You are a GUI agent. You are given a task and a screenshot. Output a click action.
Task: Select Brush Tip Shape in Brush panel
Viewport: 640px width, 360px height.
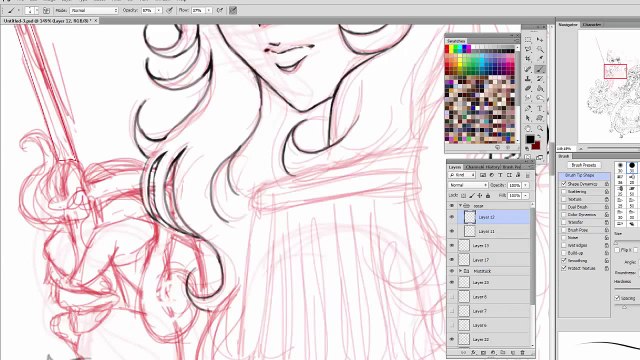pos(584,176)
